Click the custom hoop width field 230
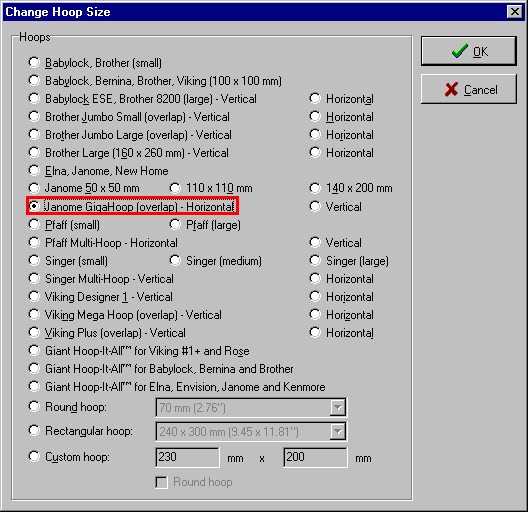 188,457
